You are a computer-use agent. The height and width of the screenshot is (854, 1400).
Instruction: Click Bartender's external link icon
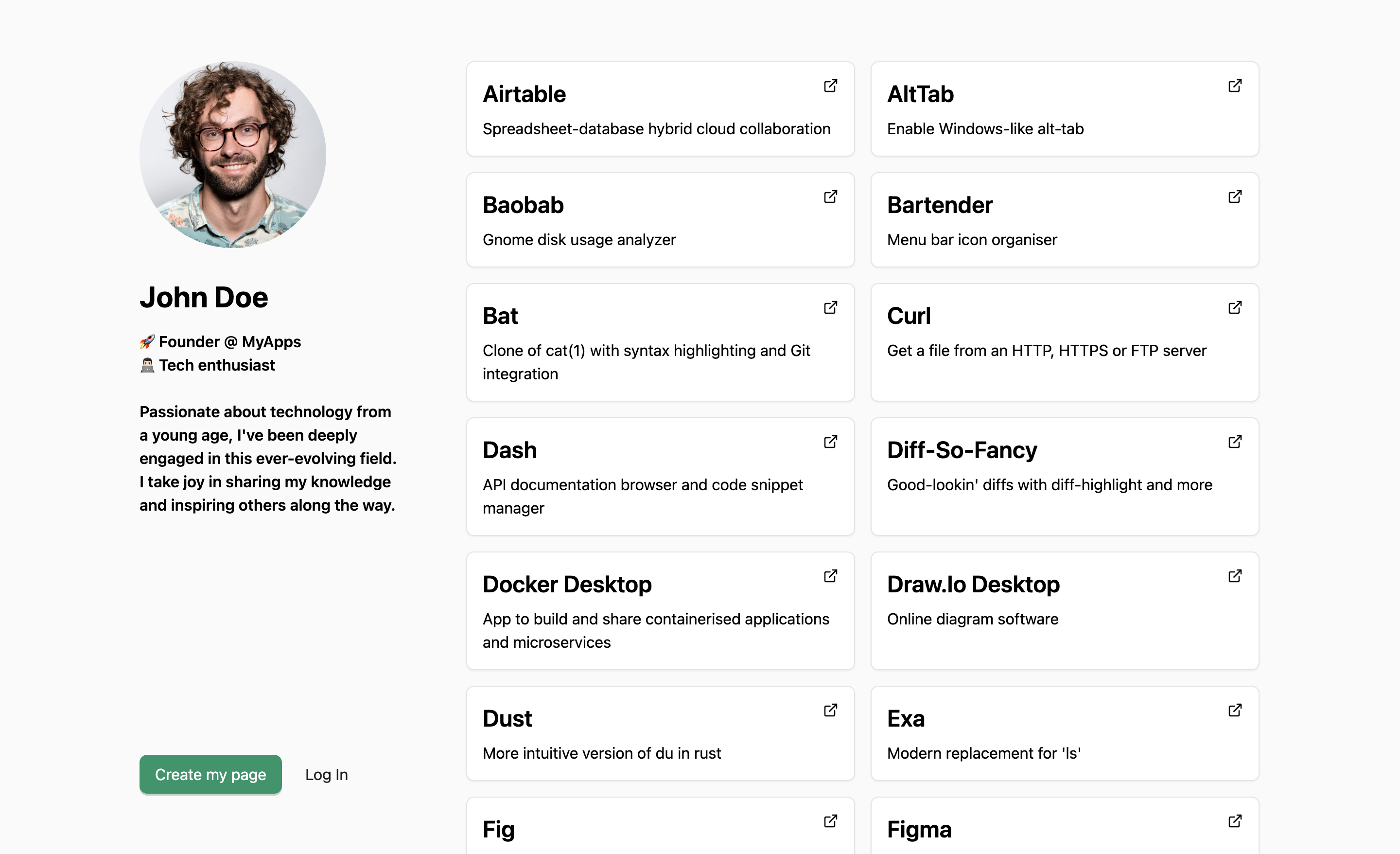click(1235, 197)
